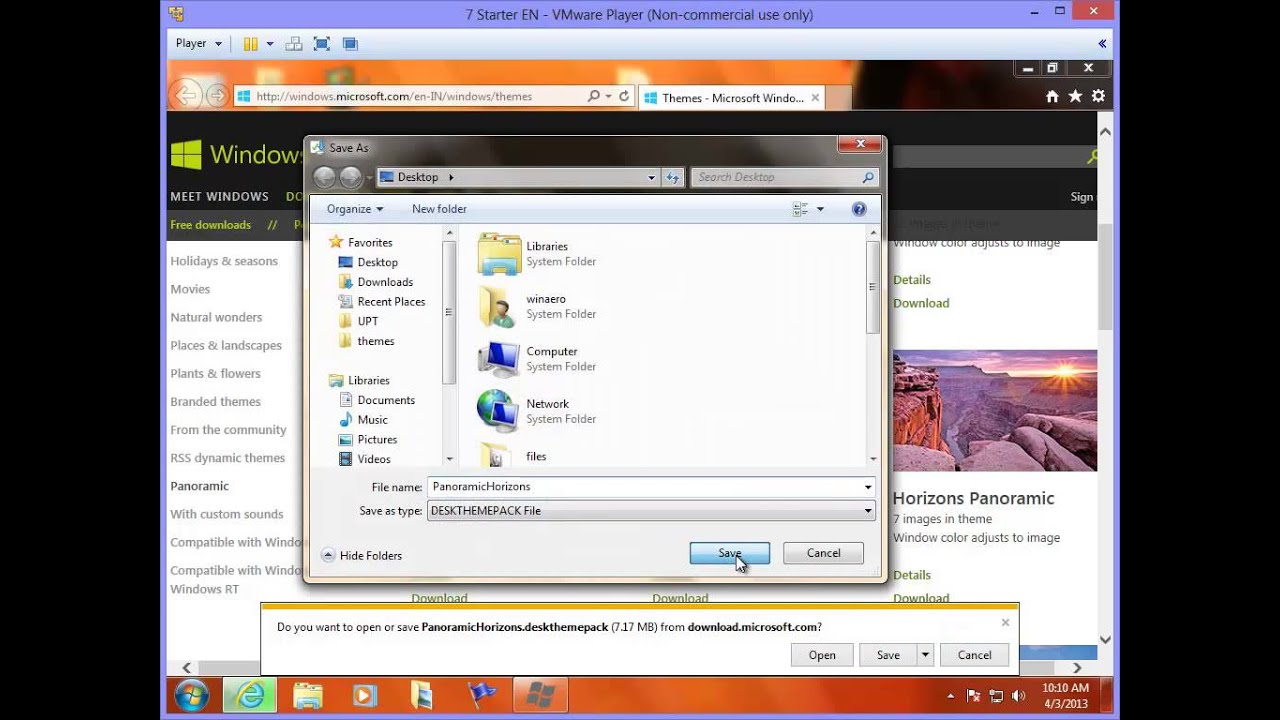The width and height of the screenshot is (1280, 720).
Task: Click Cancel in the IE download bar
Action: click(974, 655)
